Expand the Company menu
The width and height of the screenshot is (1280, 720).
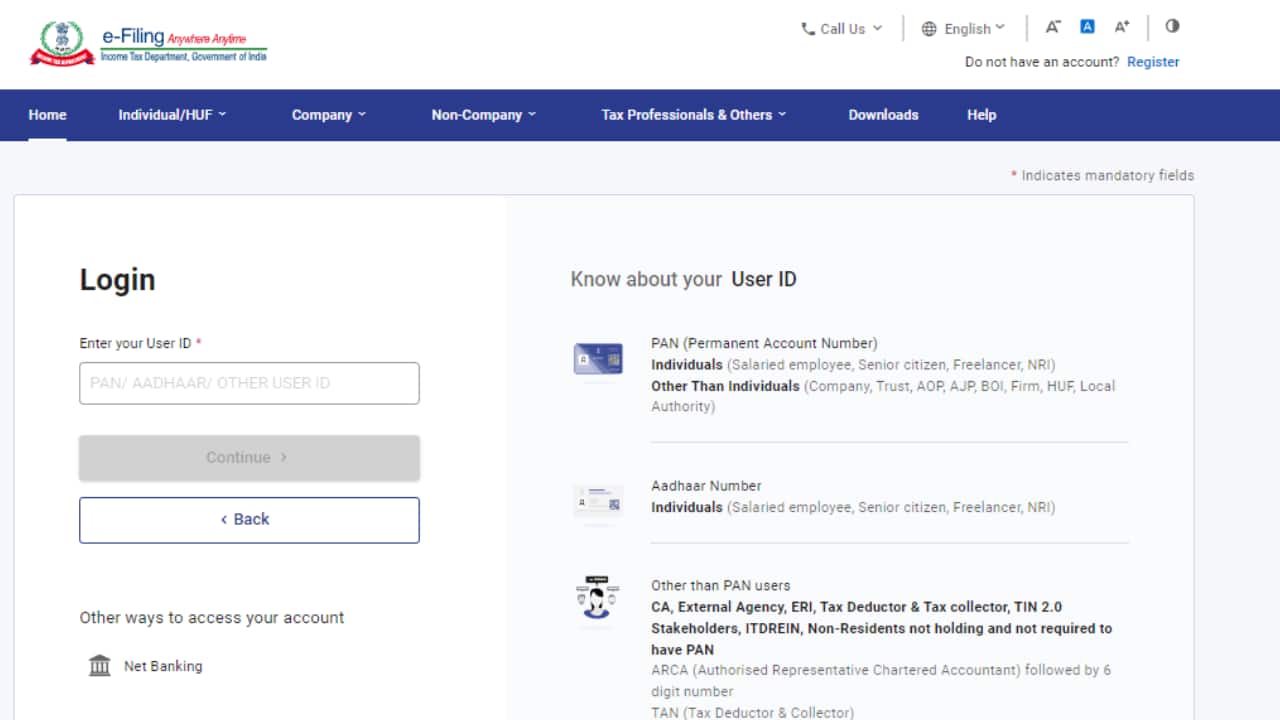329,115
